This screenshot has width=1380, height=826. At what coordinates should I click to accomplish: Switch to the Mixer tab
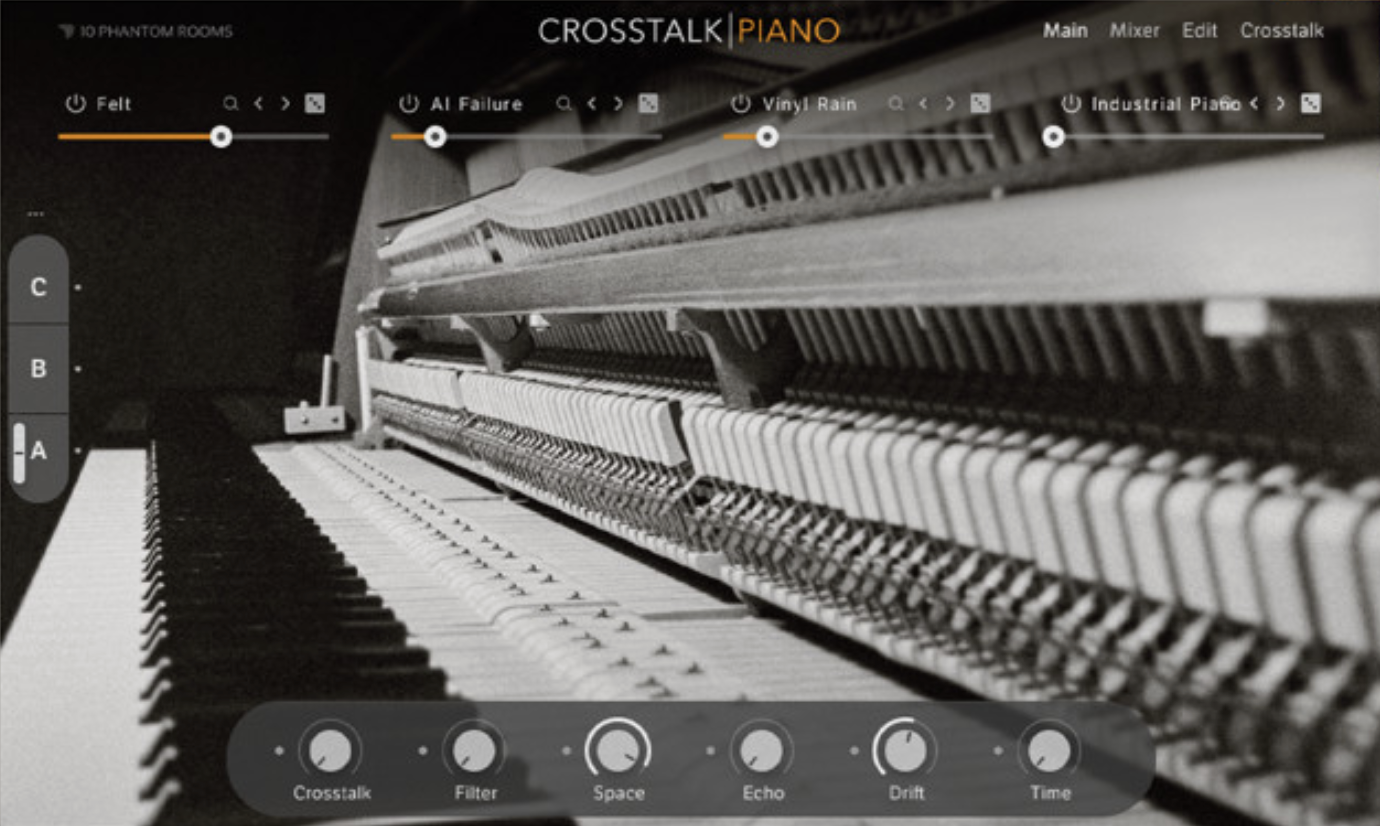click(x=1134, y=31)
